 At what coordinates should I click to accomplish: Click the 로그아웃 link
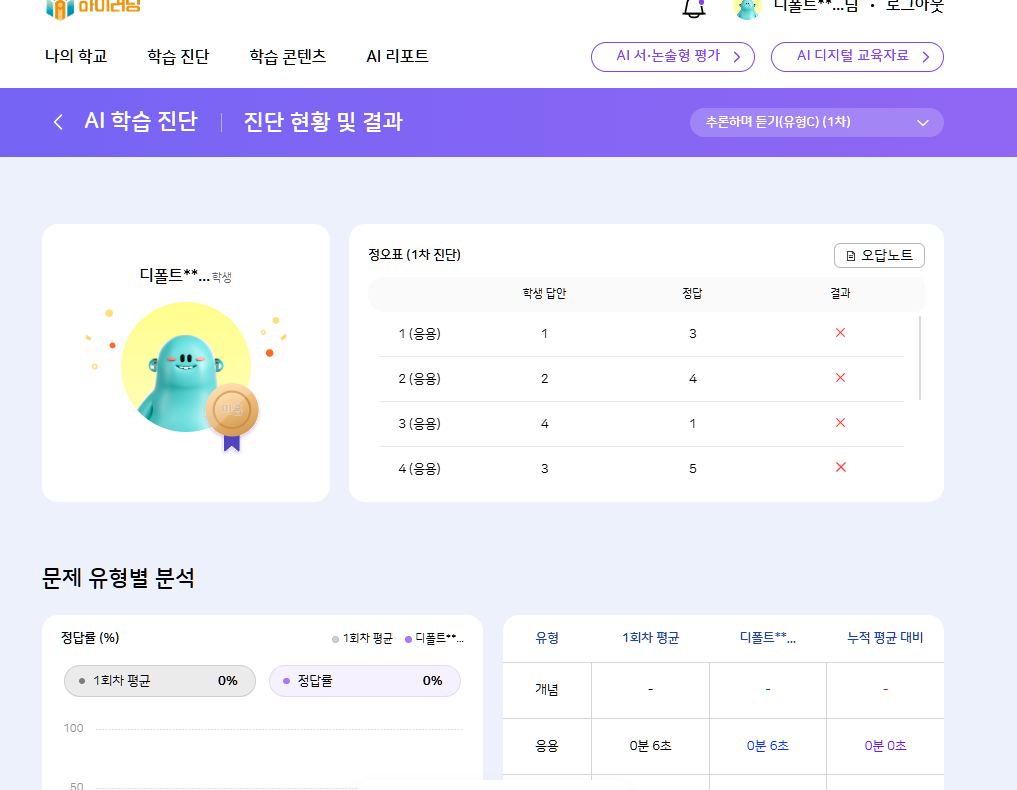tap(913, 5)
